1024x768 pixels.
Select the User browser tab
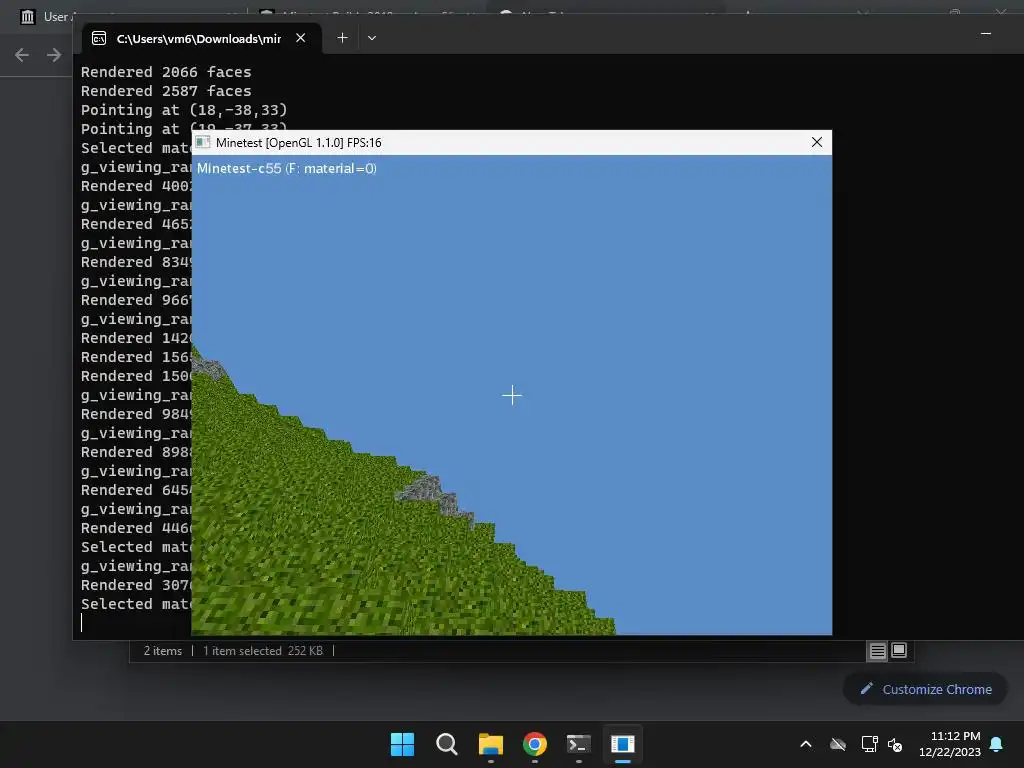click(47, 16)
